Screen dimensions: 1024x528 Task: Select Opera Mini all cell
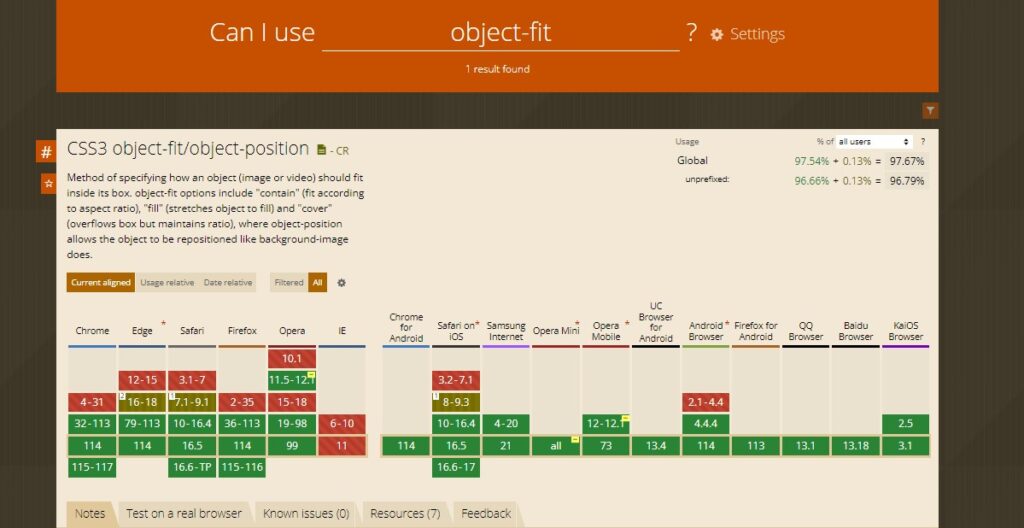[556, 446]
